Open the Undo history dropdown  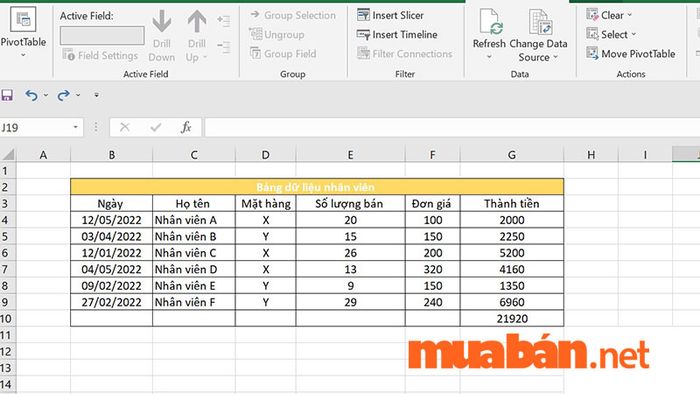pyautogui.click(x=46, y=95)
